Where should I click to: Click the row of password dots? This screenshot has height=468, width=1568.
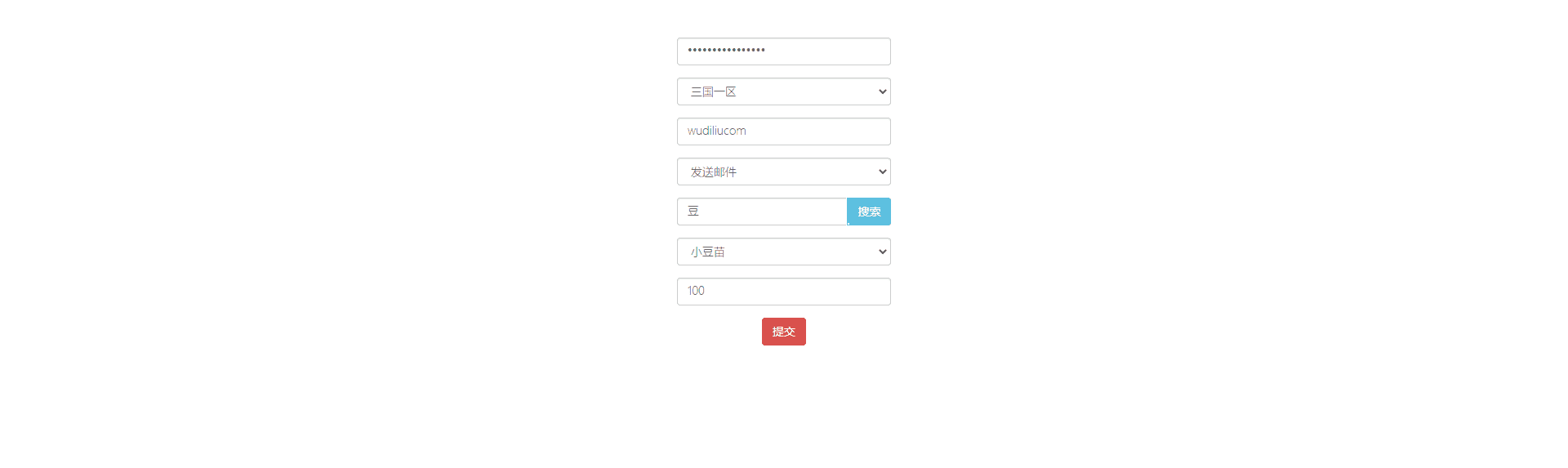726,50
